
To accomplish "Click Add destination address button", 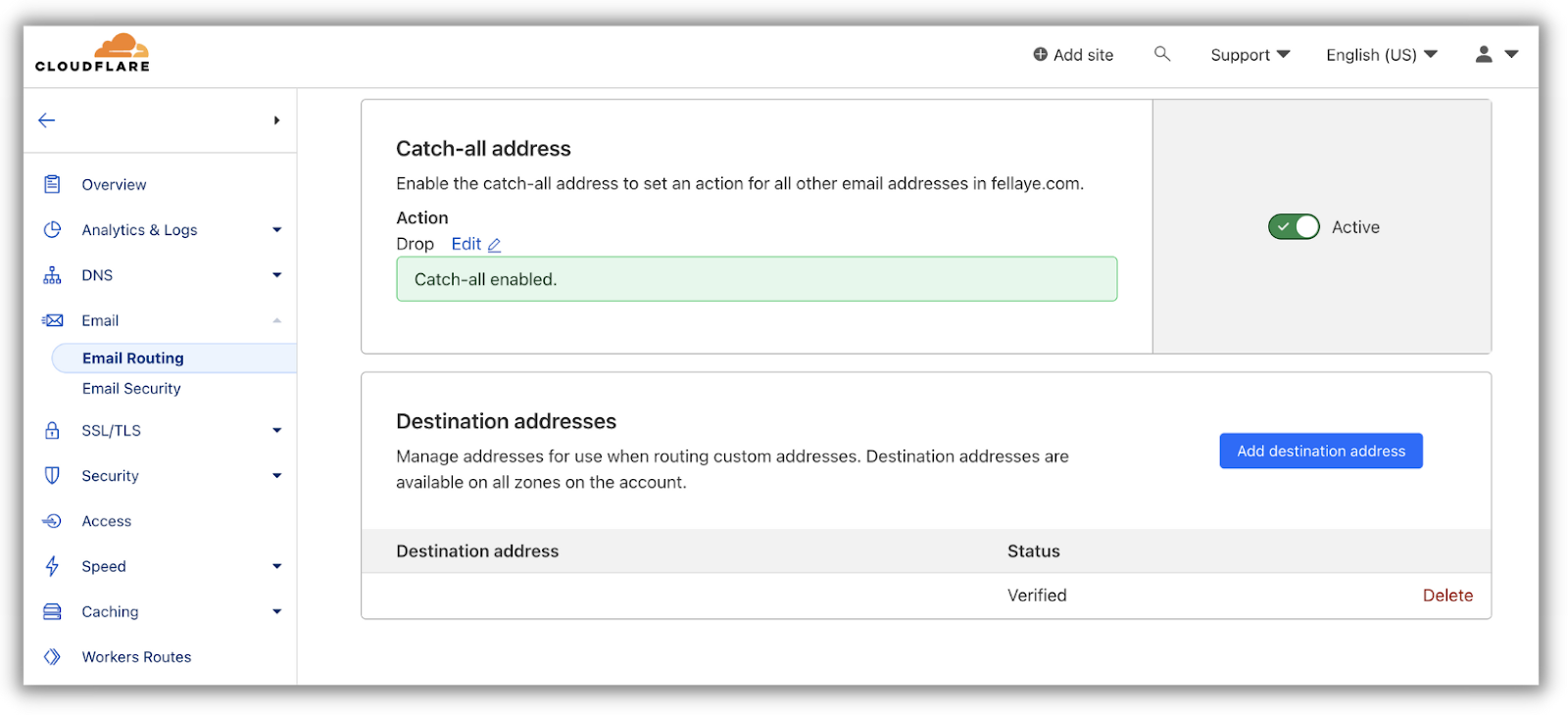I will tap(1320, 452).
